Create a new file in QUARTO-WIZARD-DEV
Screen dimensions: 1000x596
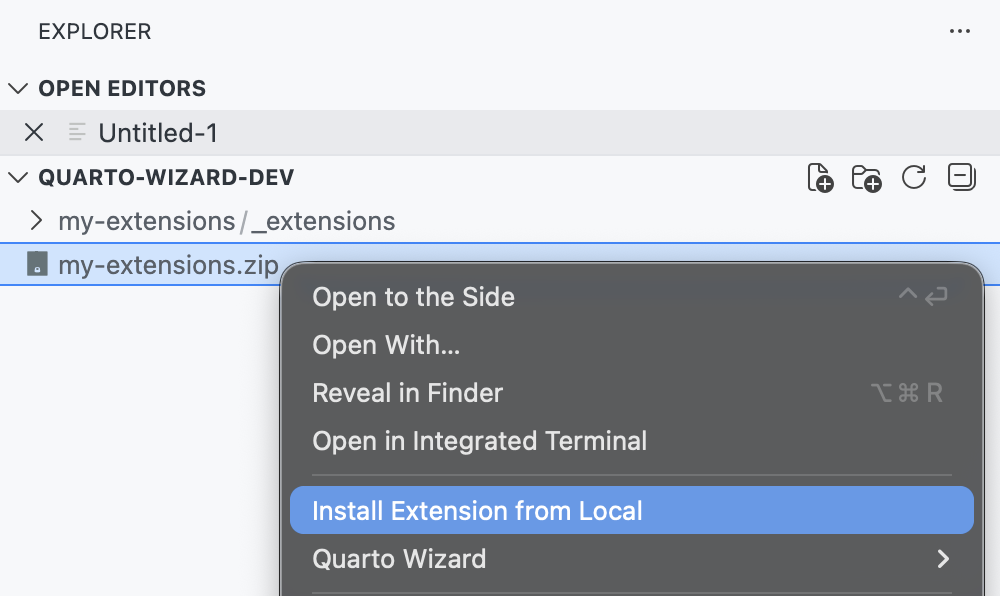819,177
